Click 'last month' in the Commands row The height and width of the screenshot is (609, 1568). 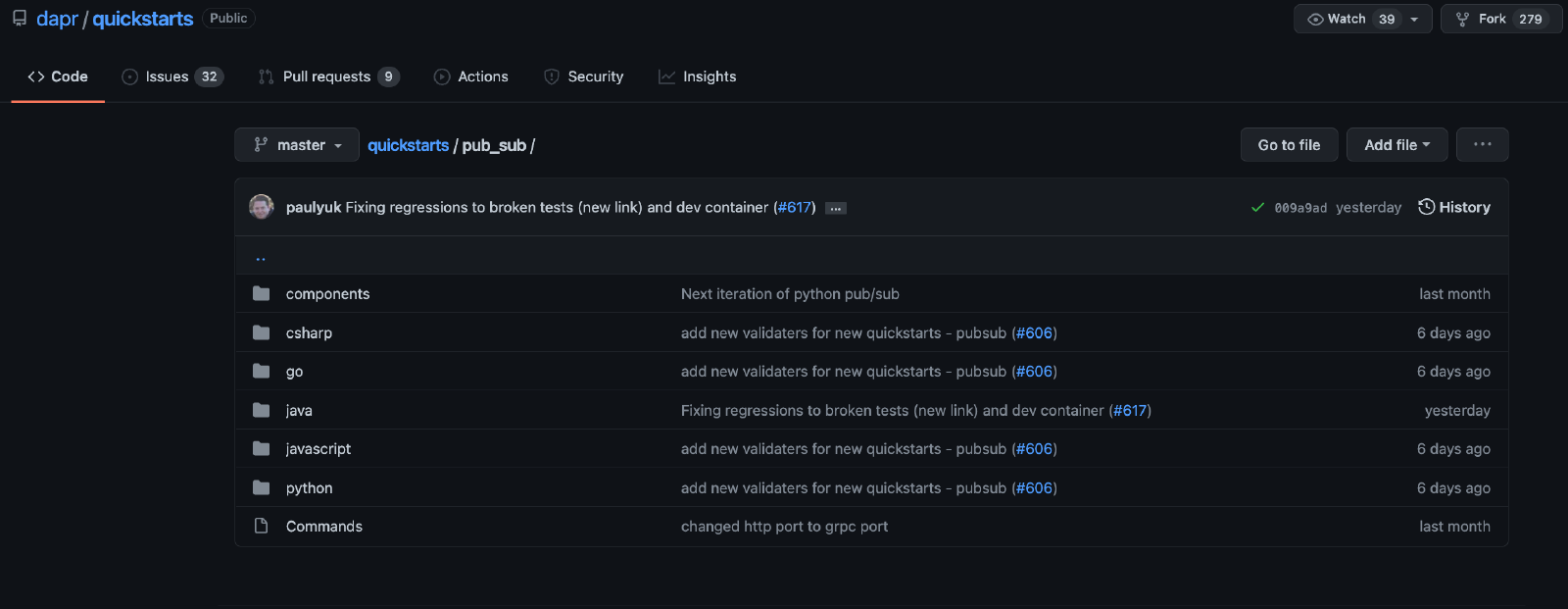(x=1454, y=527)
